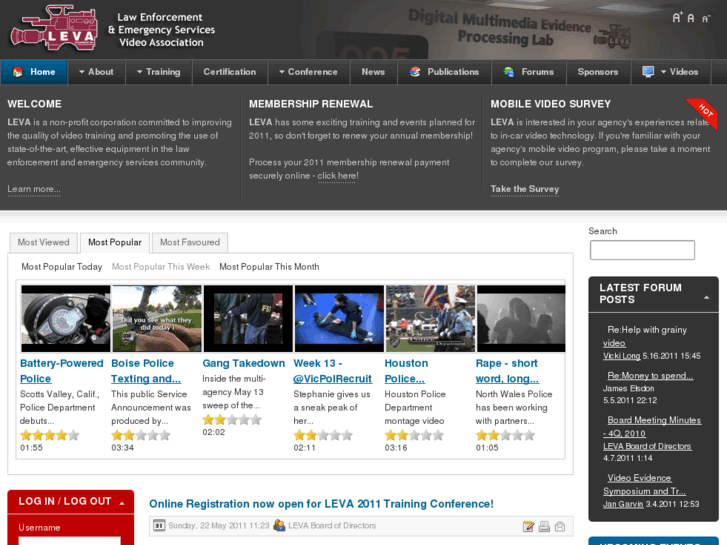The width and height of the screenshot is (727, 545).
Task: Increase font size with A+ icon
Action: click(x=677, y=18)
